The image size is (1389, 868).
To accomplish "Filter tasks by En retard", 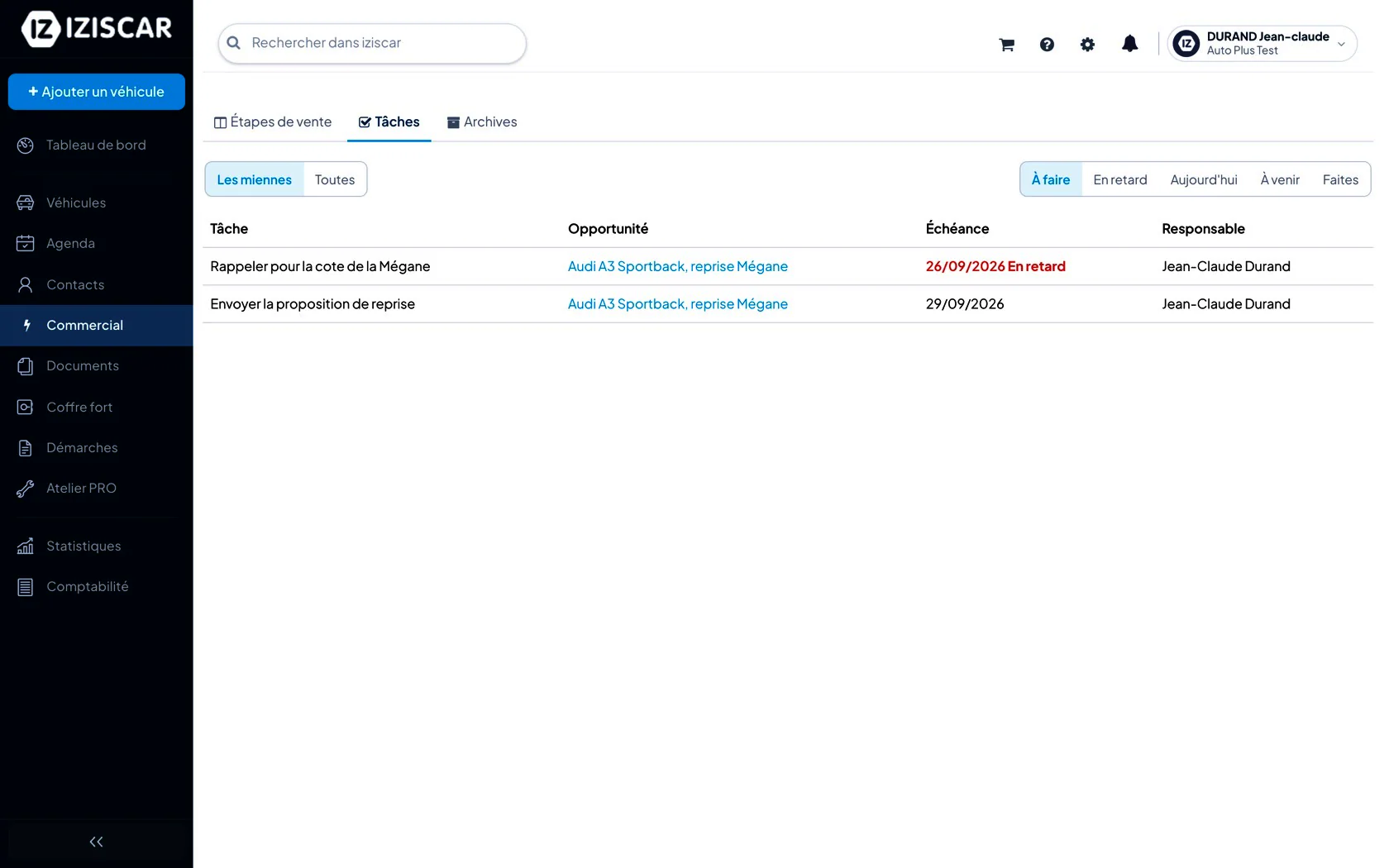I will [x=1120, y=179].
